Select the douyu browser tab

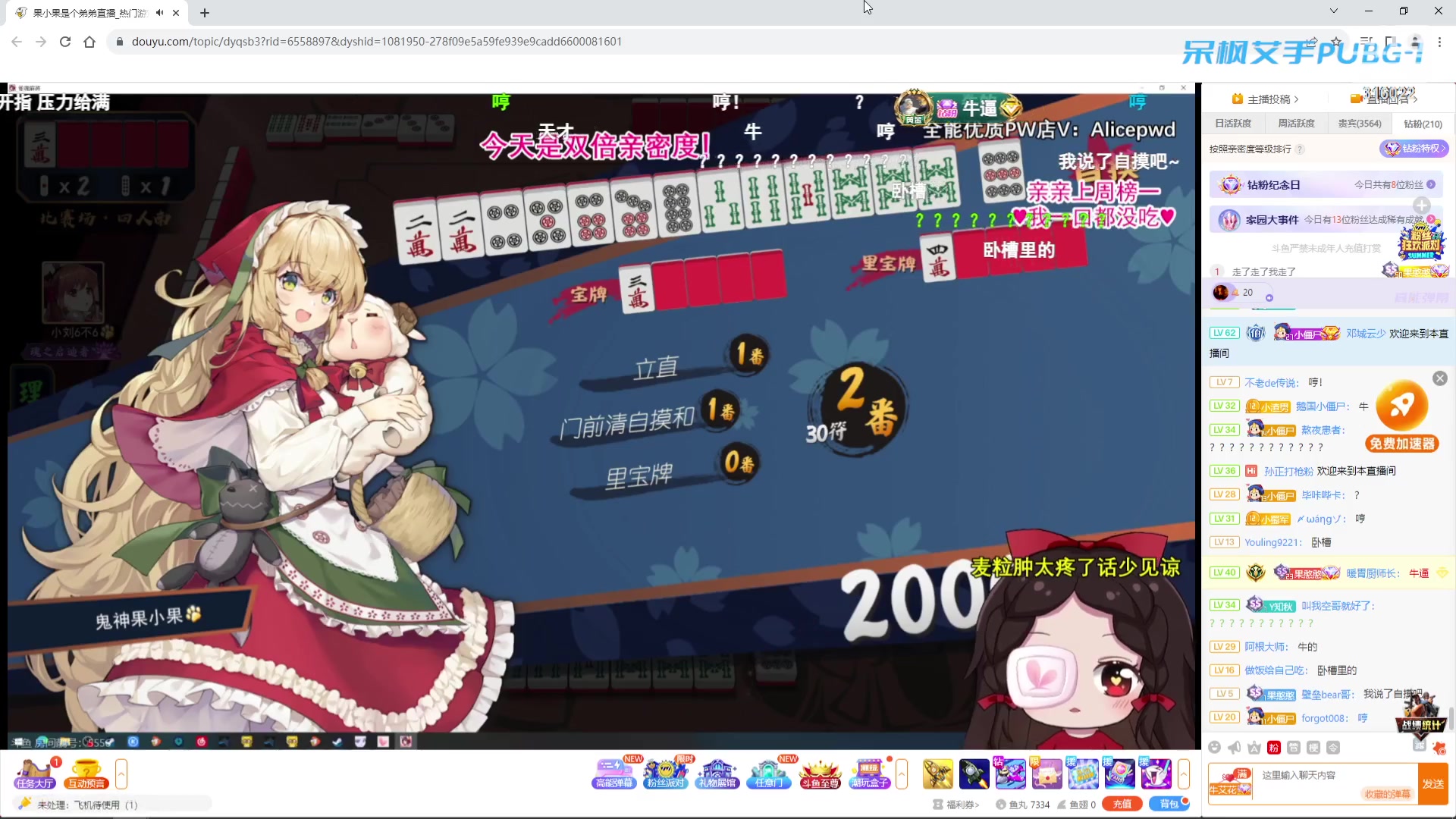click(x=99, y=13)
